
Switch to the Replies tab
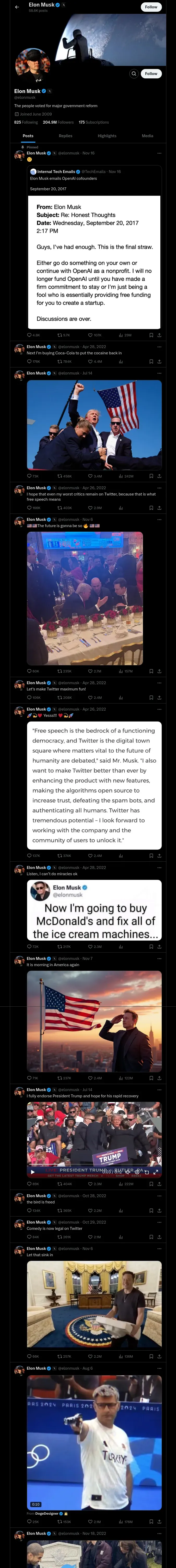tap(65, 136)
